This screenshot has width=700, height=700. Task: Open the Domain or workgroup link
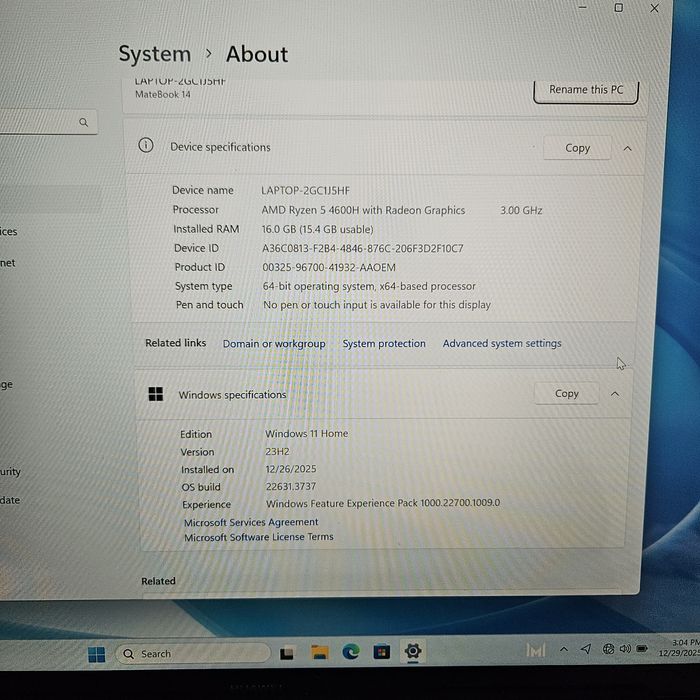tap(274, 344)
